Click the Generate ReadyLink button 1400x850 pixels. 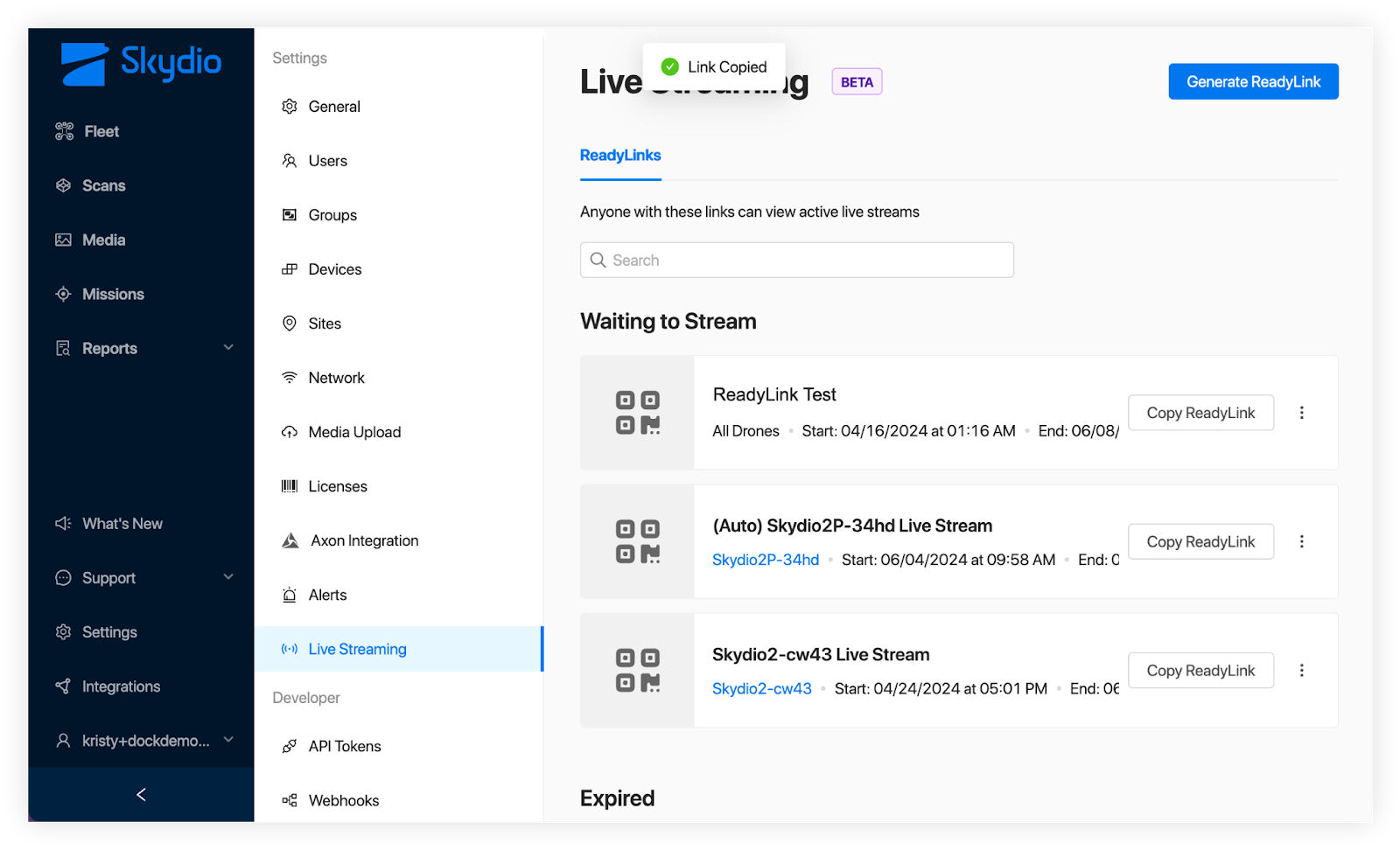pos(1253,81)
